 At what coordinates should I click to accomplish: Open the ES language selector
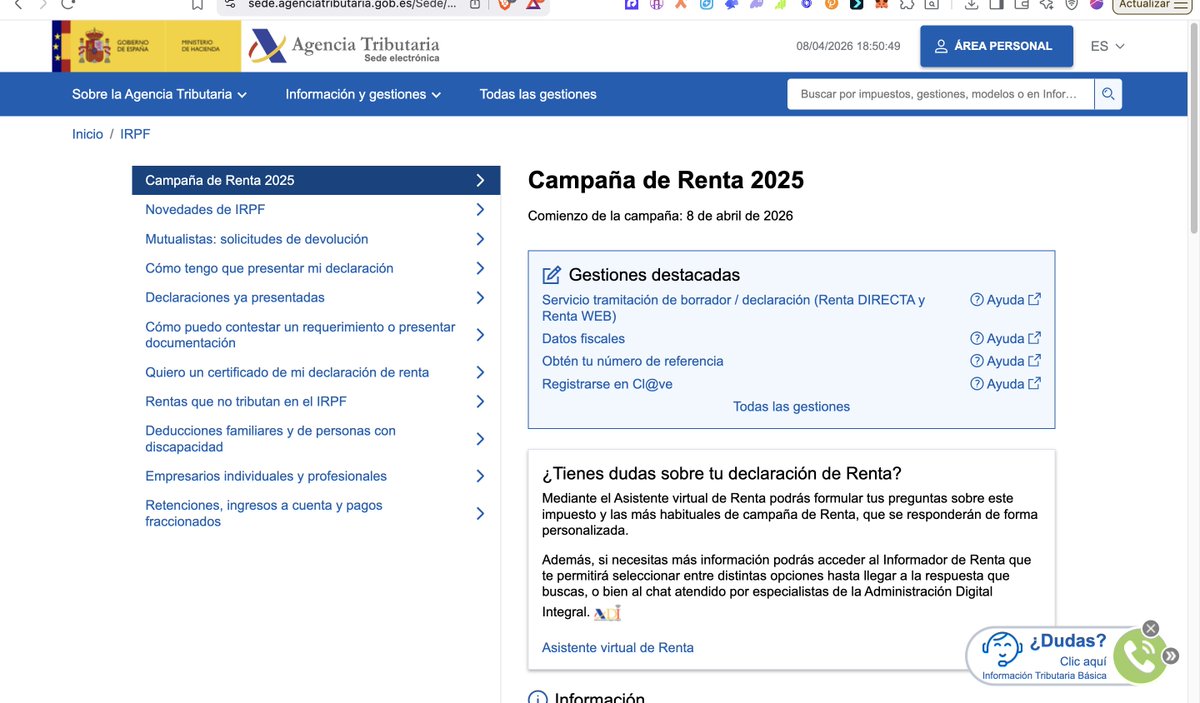point(1108,46)
